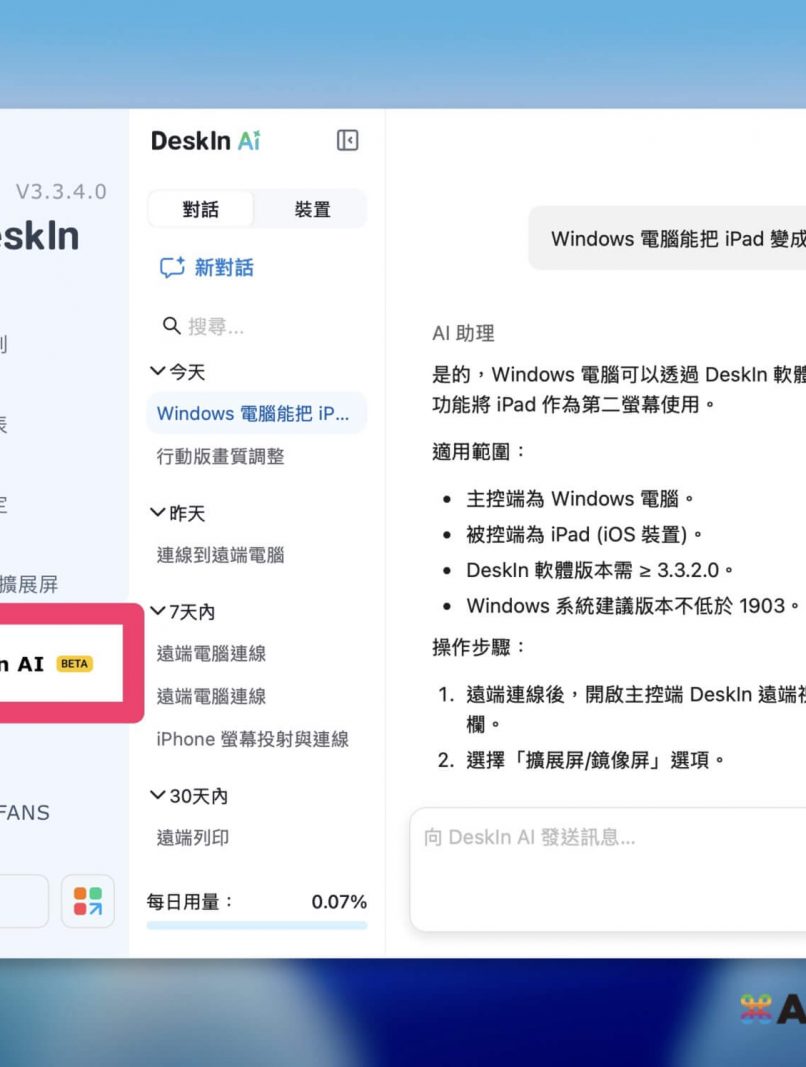This screenshot has height=1067, width=806.
Task: Open the 遠端列印 conversation
Action: [x=193, y=838]
